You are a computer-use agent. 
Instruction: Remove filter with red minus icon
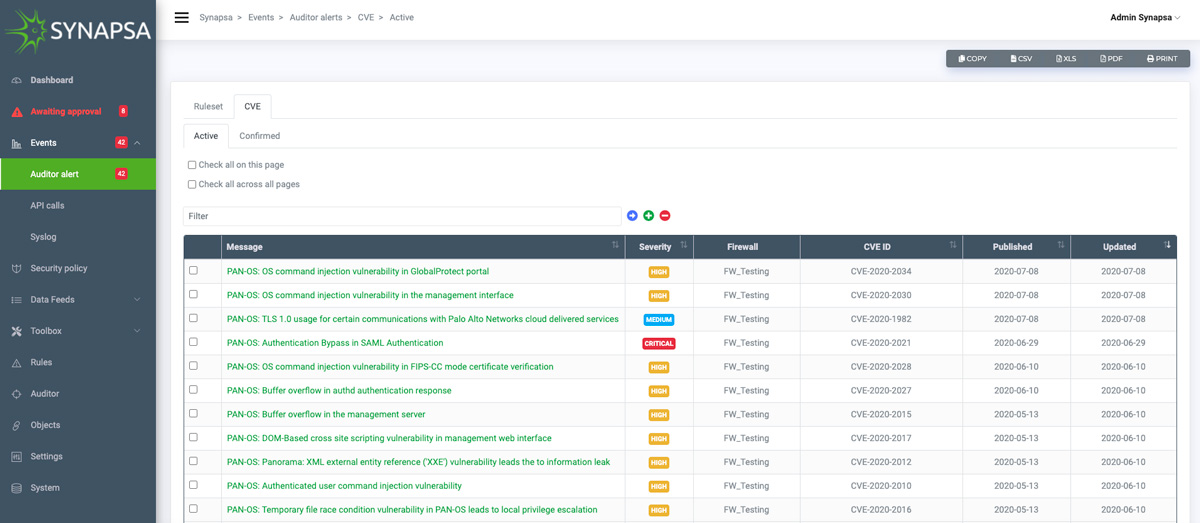point(665,216)
